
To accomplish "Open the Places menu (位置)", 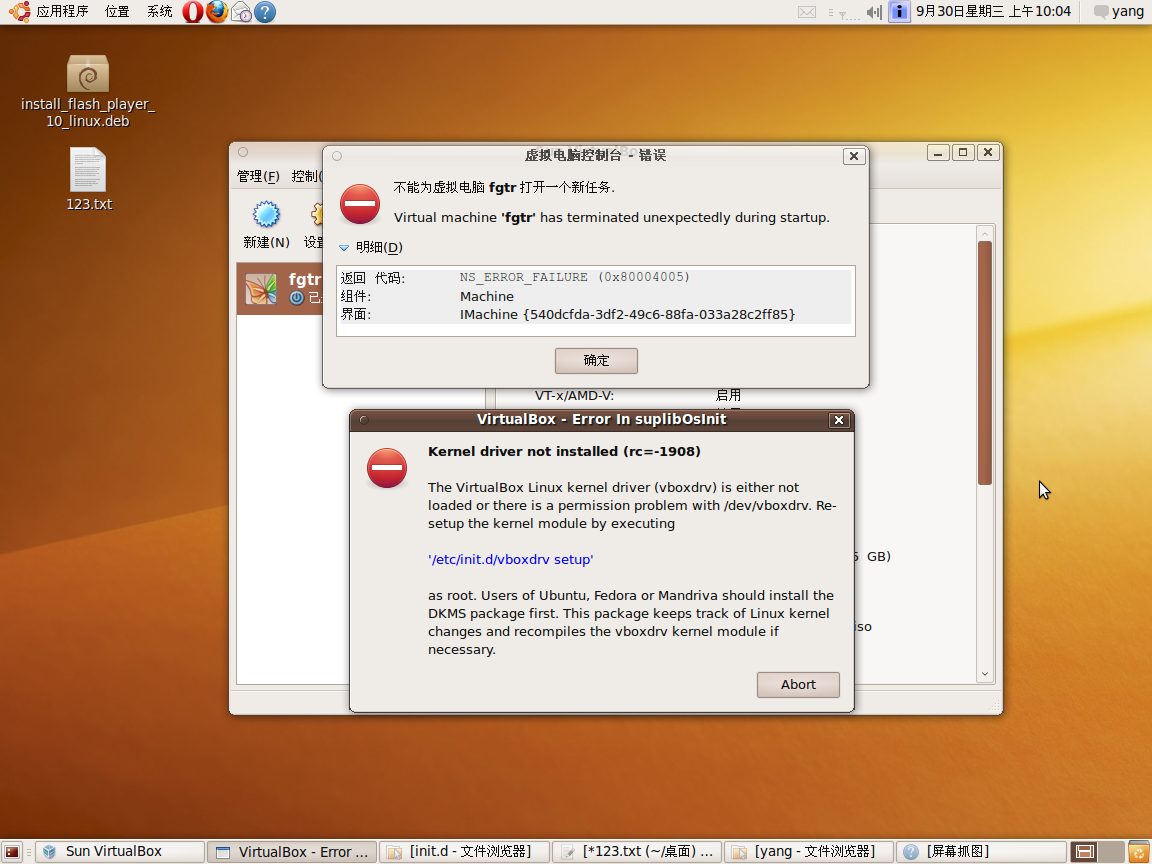I will 117,11.
